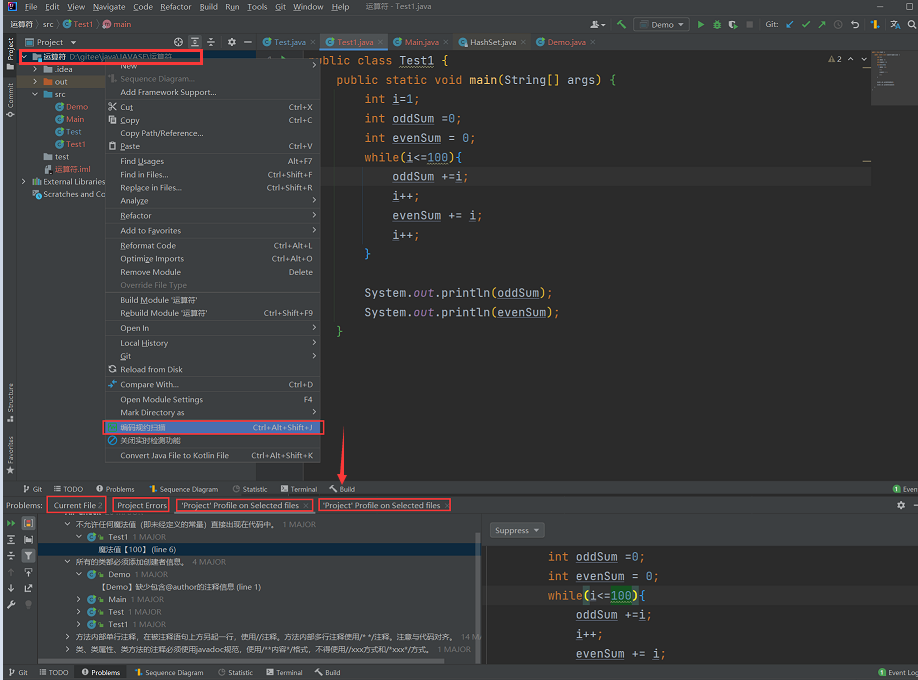The height and width of the screenshot is (680, 918).
Task: Rerun inspection with green double-arrow icon
Action: tap(11, 523)
